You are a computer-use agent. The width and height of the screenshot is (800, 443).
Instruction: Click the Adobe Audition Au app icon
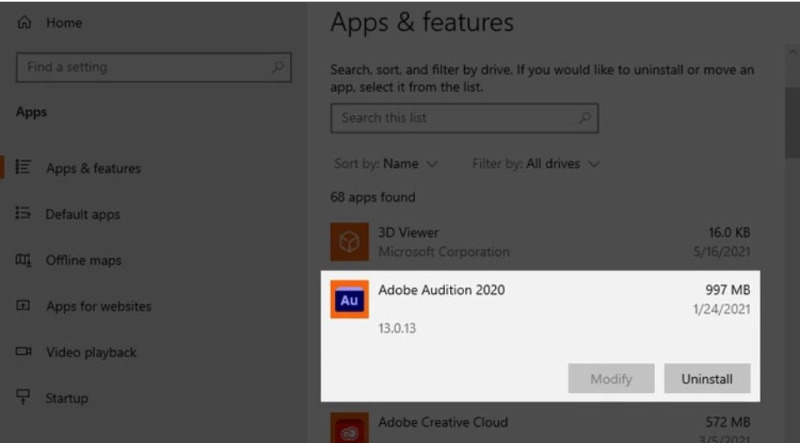(x=350, y=300)
